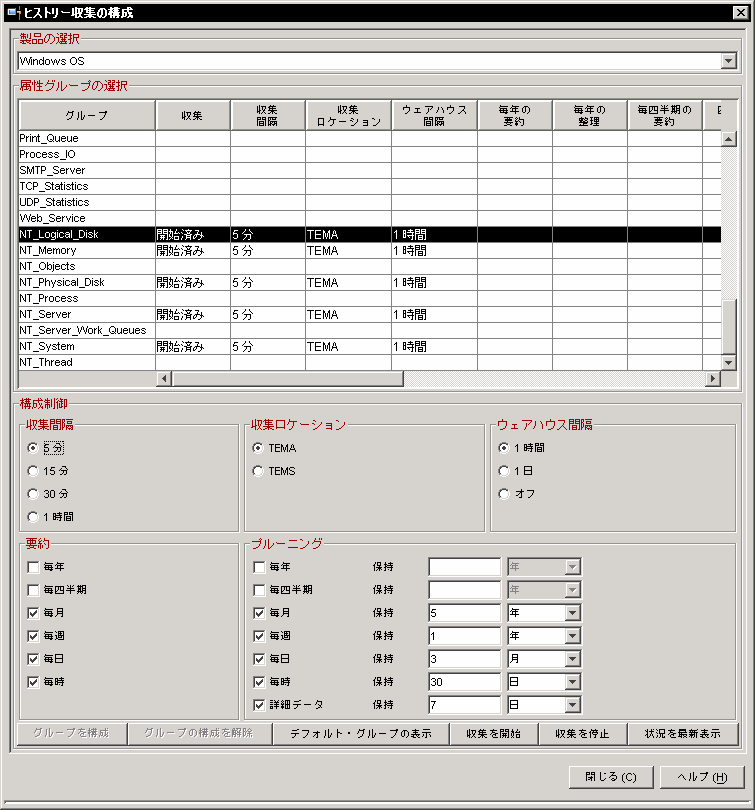Screen dimensions: 755x810
Task: Click the window icon in the title bar
Action: click(x=12, y=13)
